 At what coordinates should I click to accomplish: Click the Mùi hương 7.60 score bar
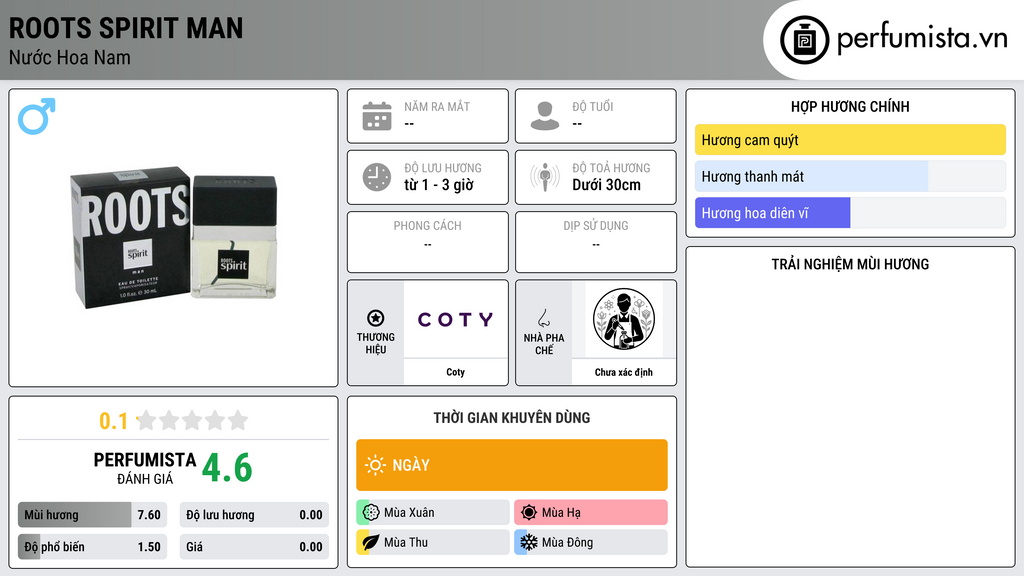point(93,515)
